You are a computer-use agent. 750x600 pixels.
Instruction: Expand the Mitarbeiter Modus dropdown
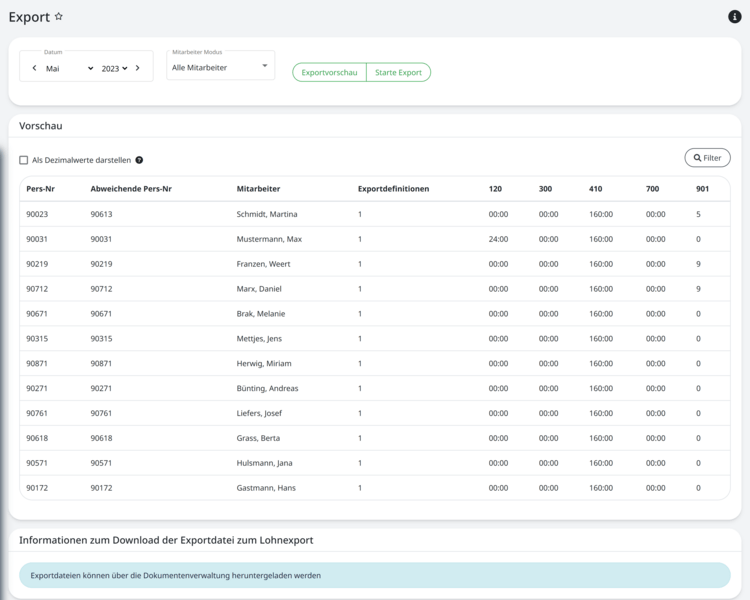coord(220,67)
